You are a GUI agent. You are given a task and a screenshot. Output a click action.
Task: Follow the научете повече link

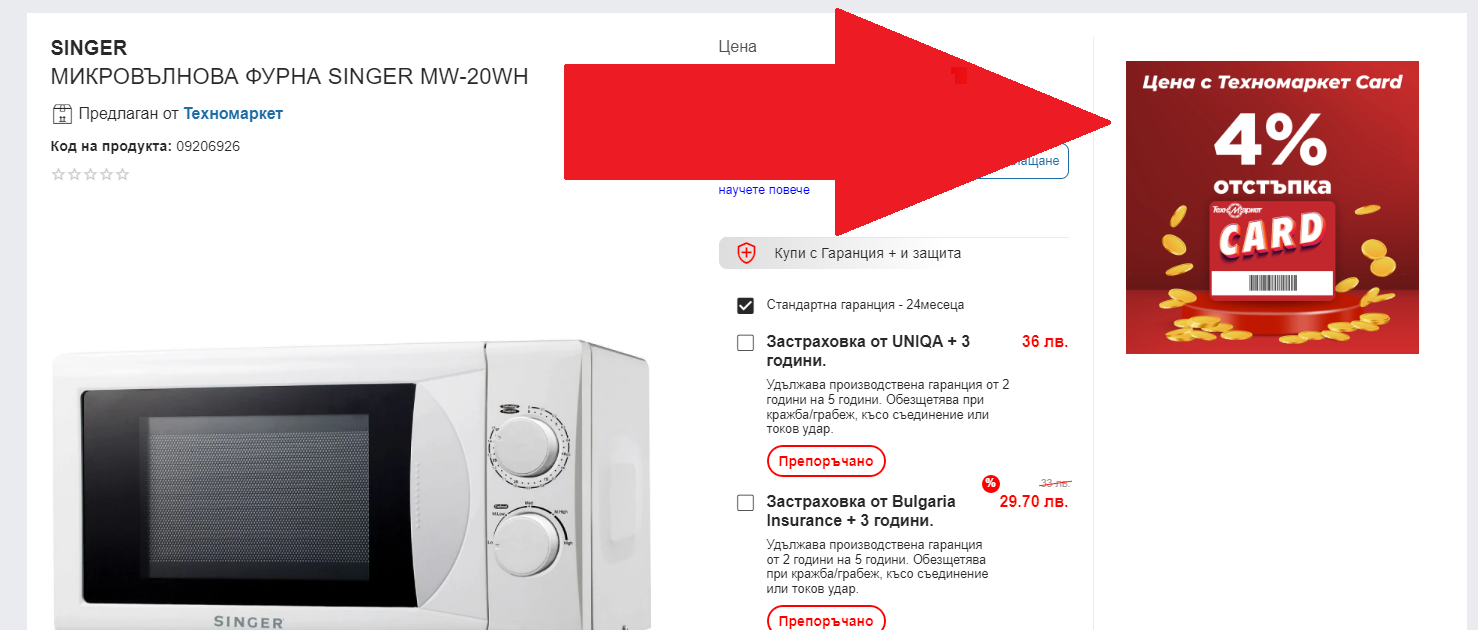click(764, 190)
